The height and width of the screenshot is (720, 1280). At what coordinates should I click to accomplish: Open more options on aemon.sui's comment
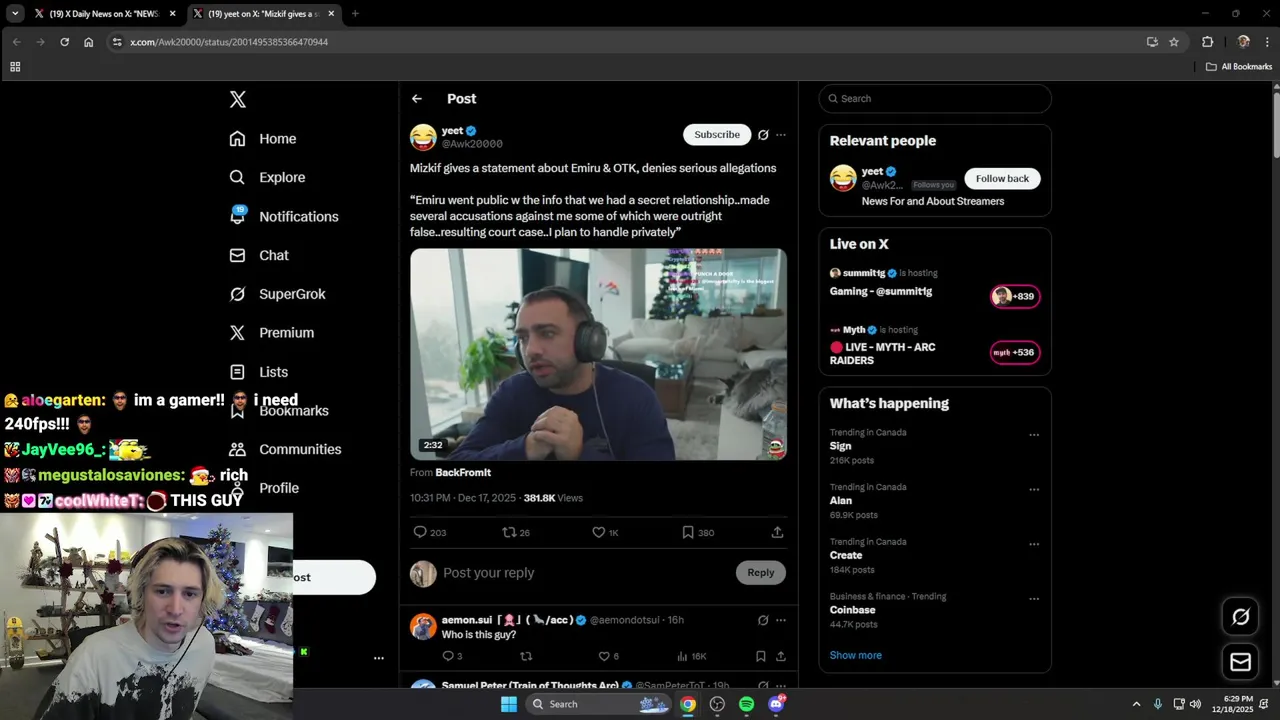tap(781, 620)
